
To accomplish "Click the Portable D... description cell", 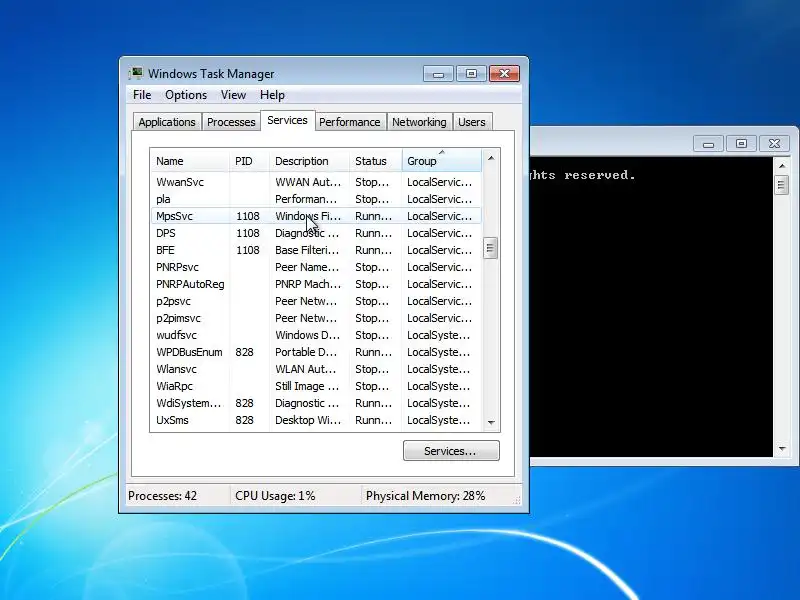I will (x=306, y=352).
